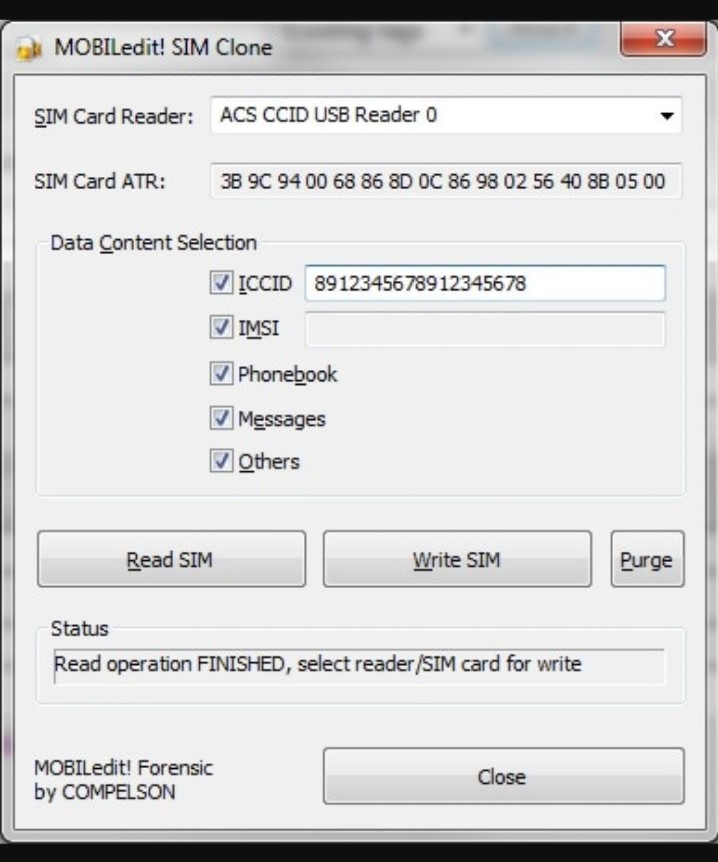The image size is (718, 862).
Task: Click the SIM Card ATR field
Action: click(x=446, y=181)
